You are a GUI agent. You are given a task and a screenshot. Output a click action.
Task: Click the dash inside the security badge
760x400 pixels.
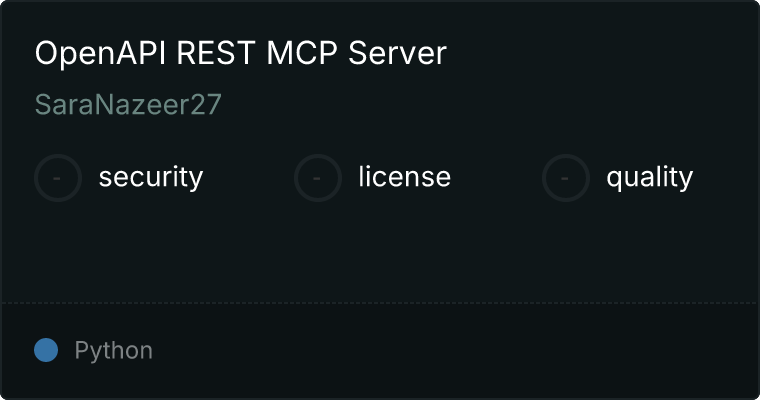pyautogui.click(x=57, y=178)
